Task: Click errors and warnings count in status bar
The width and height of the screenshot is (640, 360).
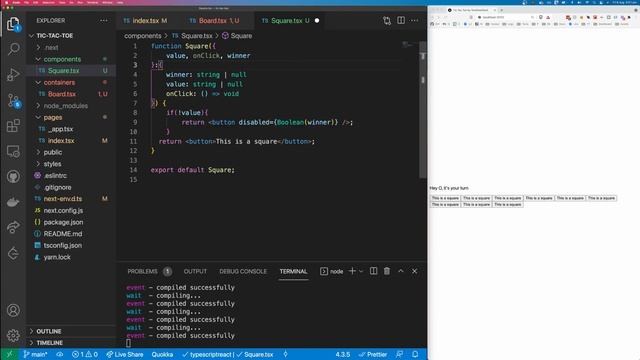Action: 85,354
